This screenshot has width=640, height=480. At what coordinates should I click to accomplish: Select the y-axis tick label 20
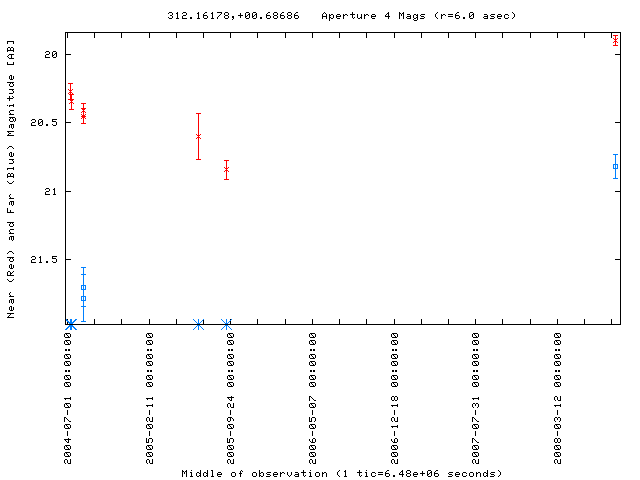coord(51,54)
